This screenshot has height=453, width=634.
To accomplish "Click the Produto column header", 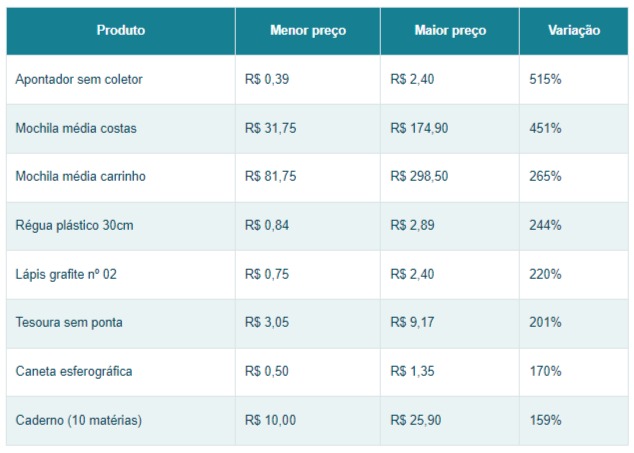I will 120,31.
